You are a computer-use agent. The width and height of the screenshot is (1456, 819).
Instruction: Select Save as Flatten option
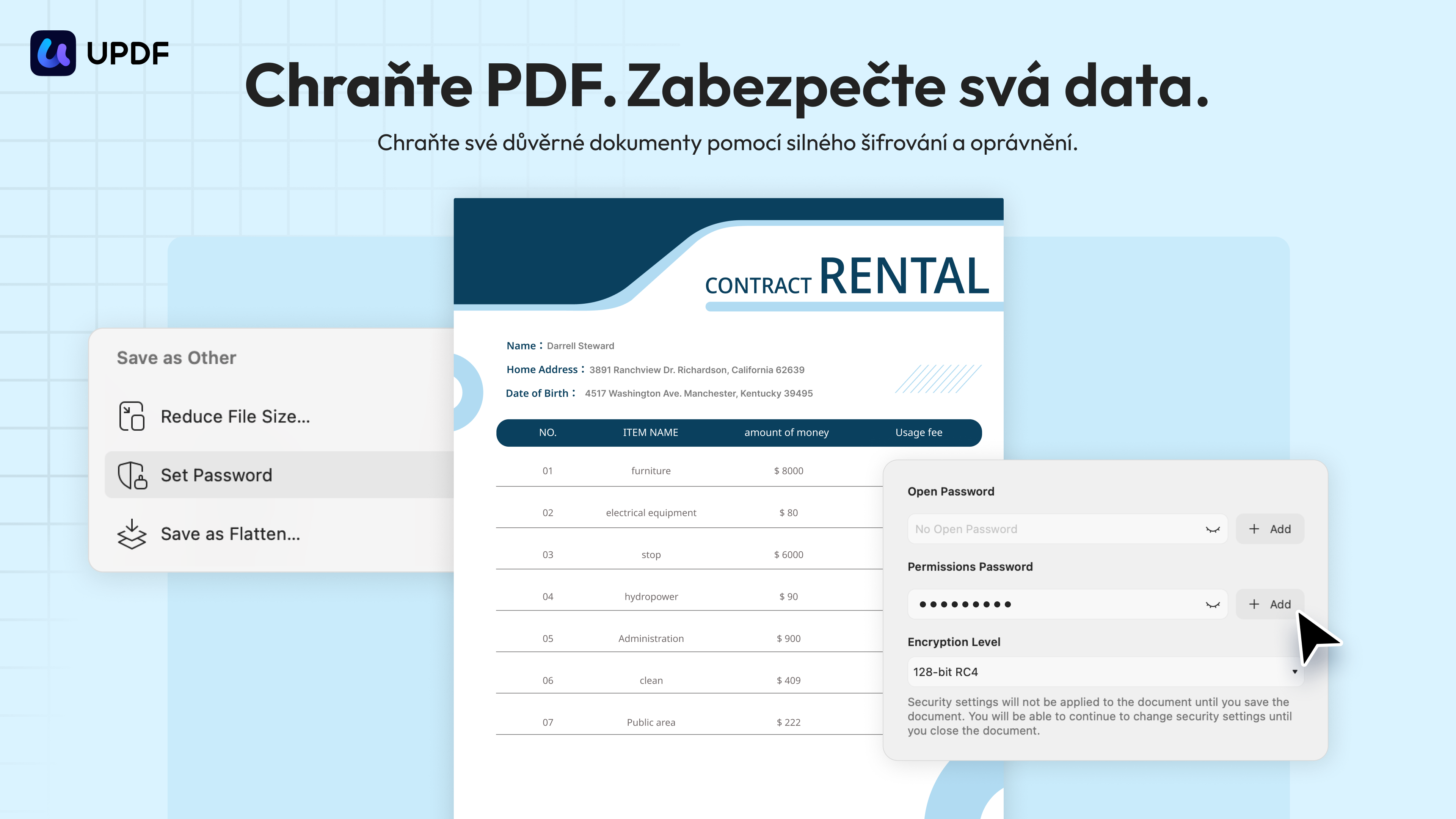pyautogui.click(x=230, y=534)
